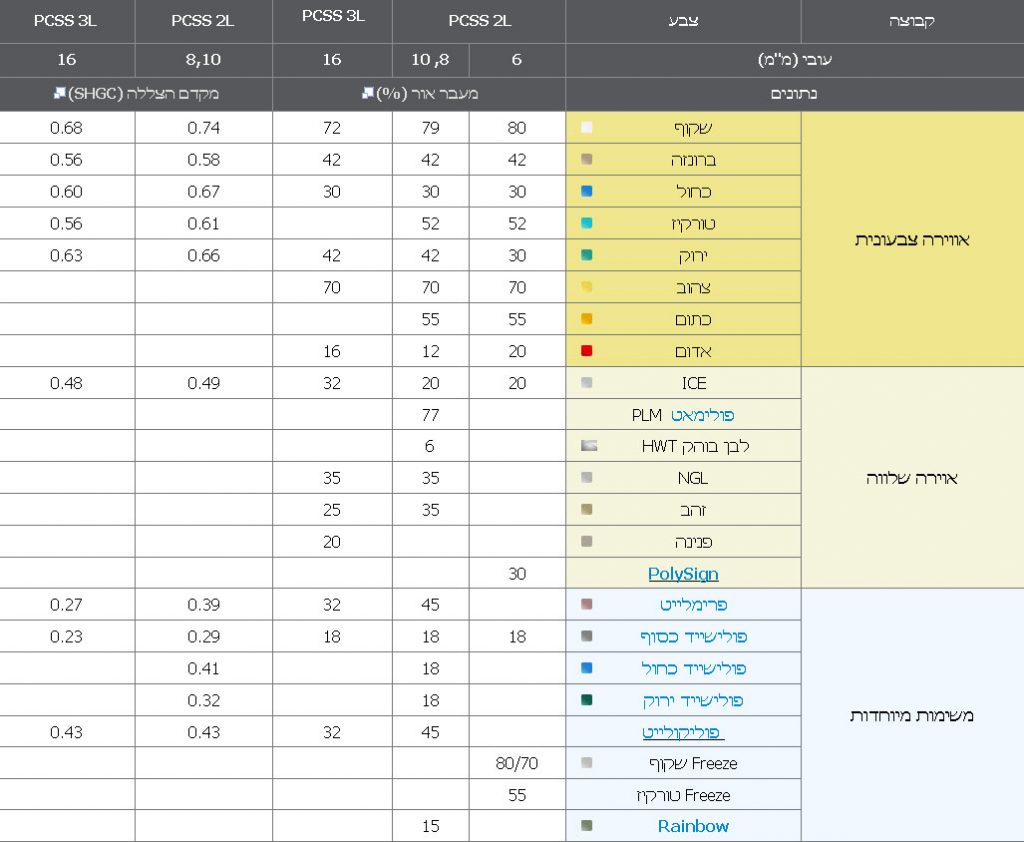Click the swatch in the פנינה row
Screen dimensions: 1024x842
click(x=586, y=541)
